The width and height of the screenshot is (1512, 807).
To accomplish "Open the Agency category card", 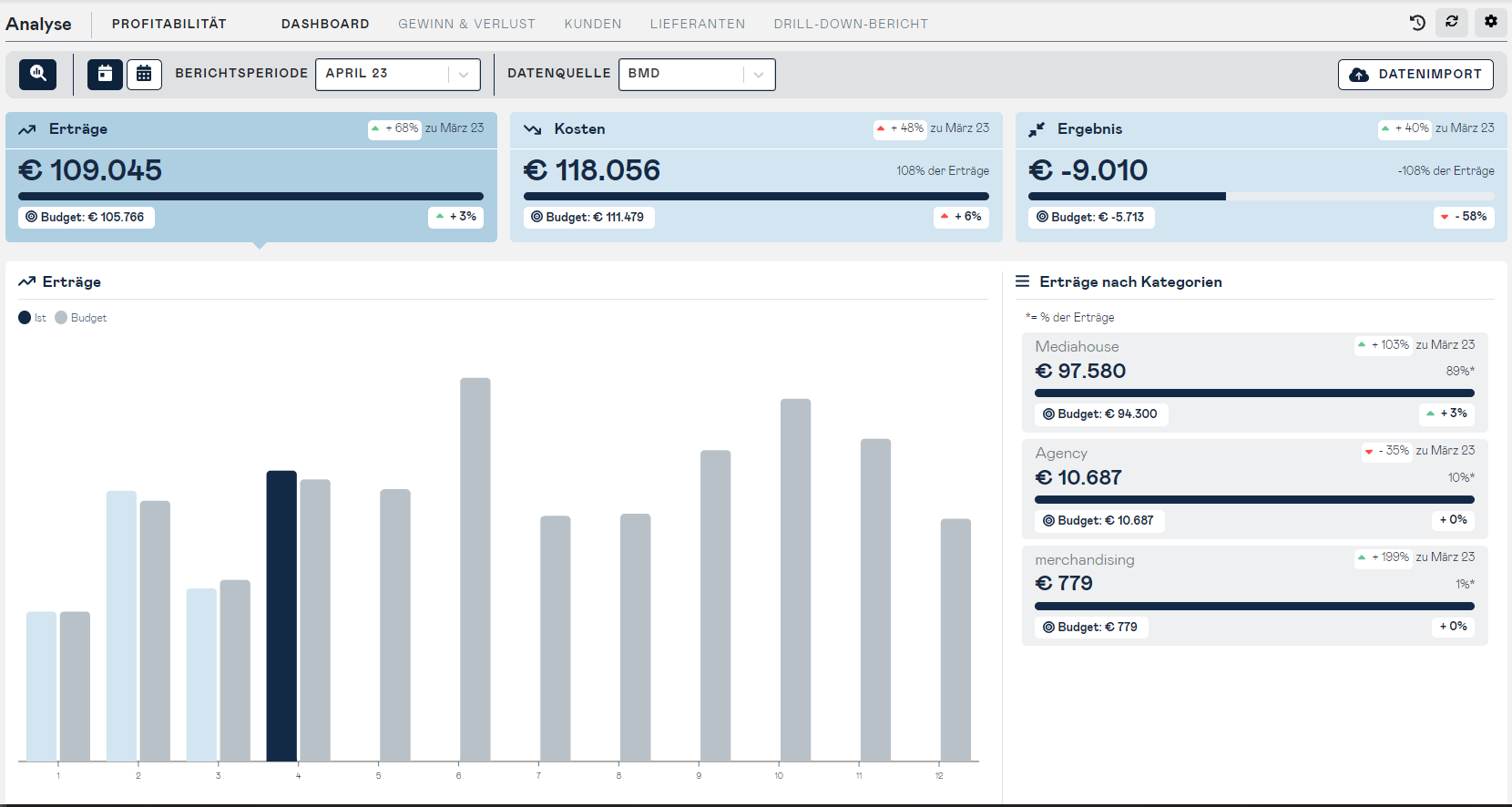I will (x=1255, y=489).
